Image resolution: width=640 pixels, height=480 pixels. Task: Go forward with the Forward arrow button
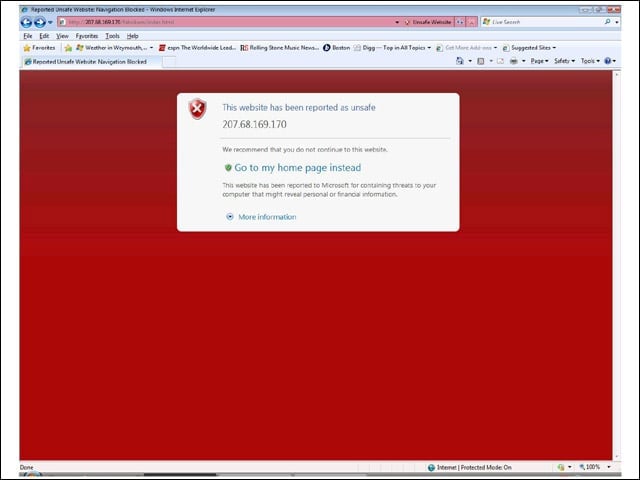[x=40, y=22]
